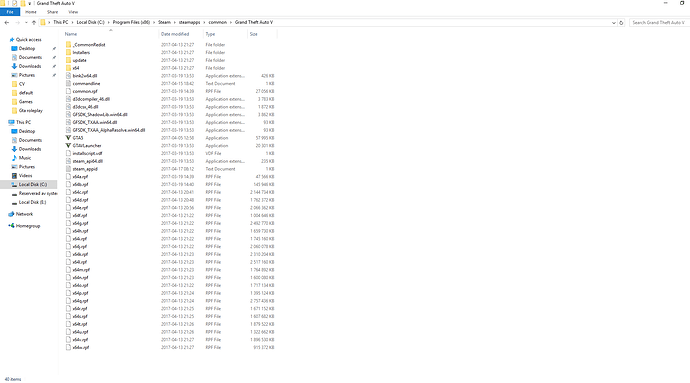690x383 pixels.
Task: Select Quick access in navigation pane
Action: (x=28, y=40)
